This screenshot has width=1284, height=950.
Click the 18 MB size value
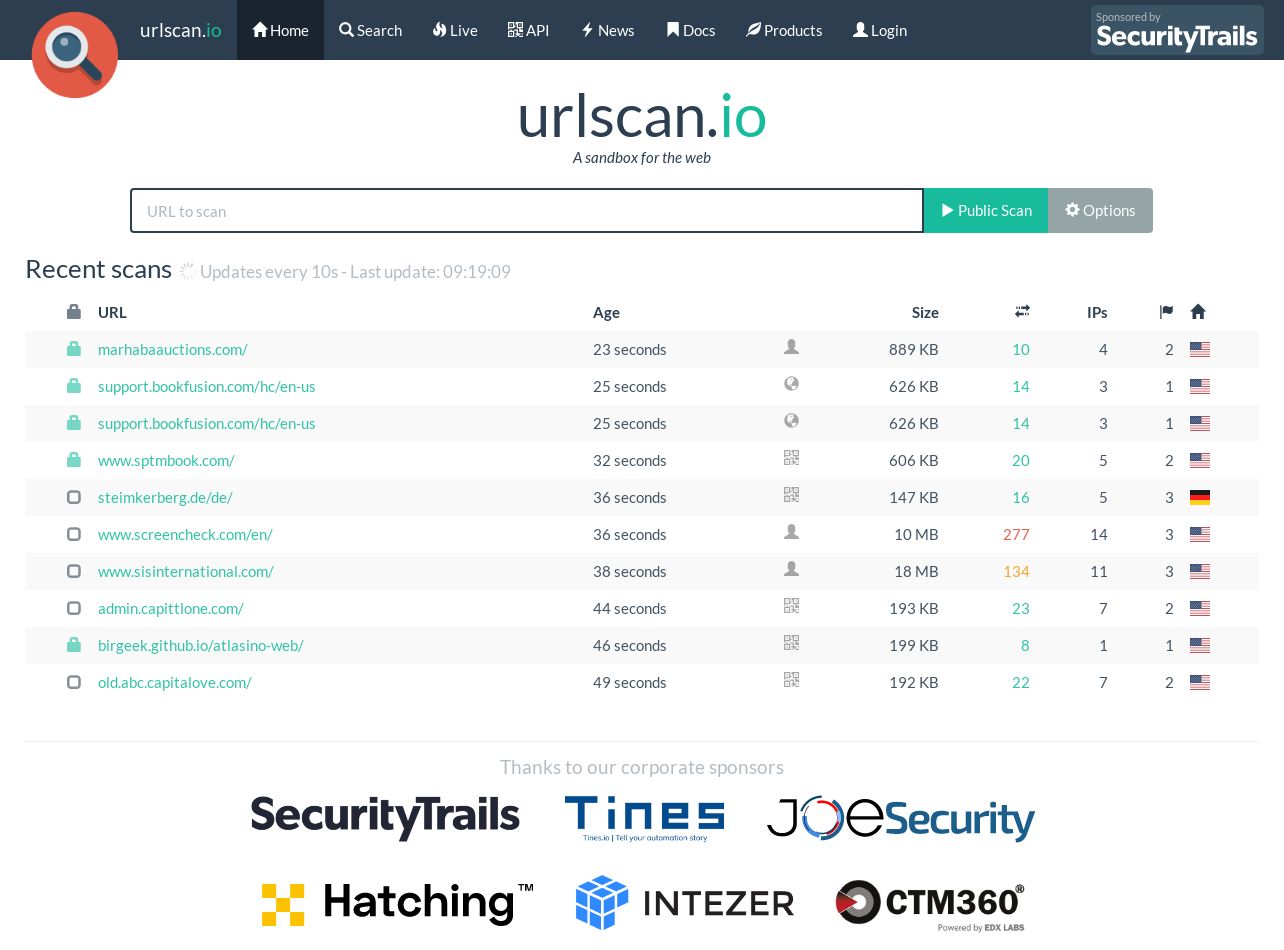tap(916, 572)
